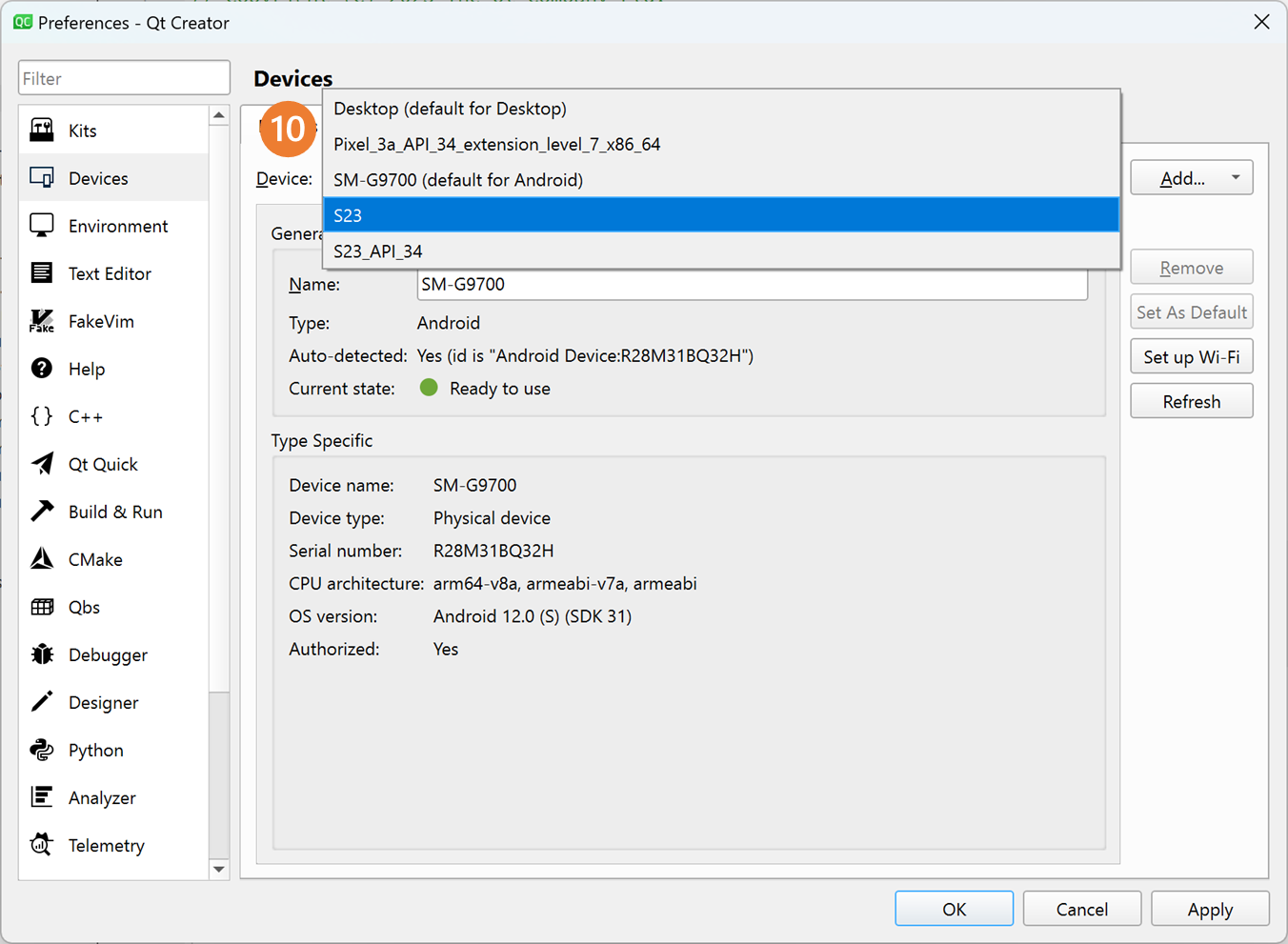The width and height of the screenshot is (1288, 944).
Task: Open the Telemetry category label
Action: click(107, 845)
